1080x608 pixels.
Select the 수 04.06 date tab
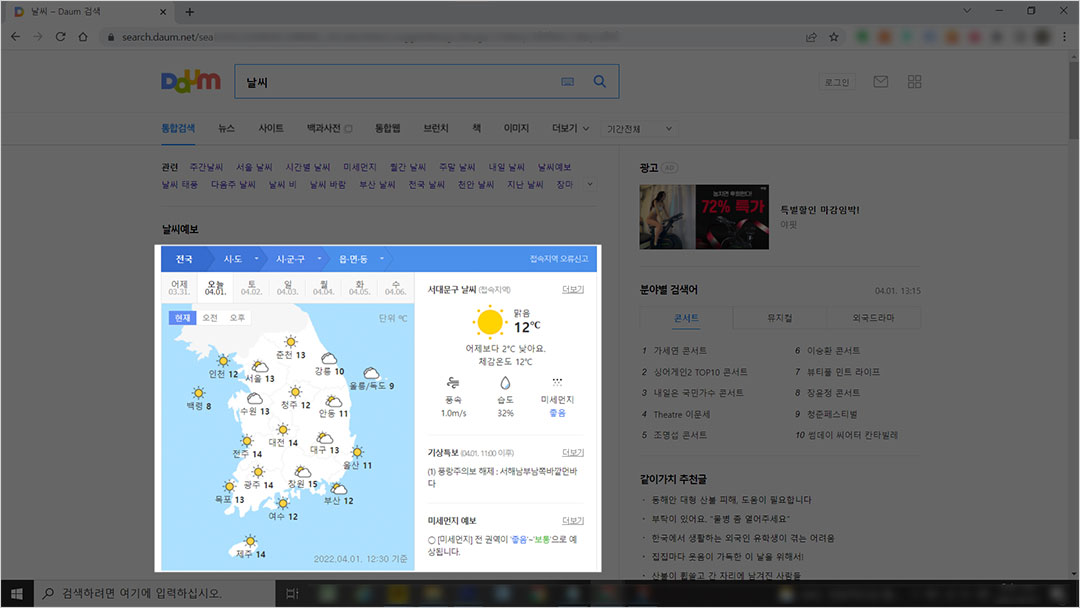(x=395, y=288)
